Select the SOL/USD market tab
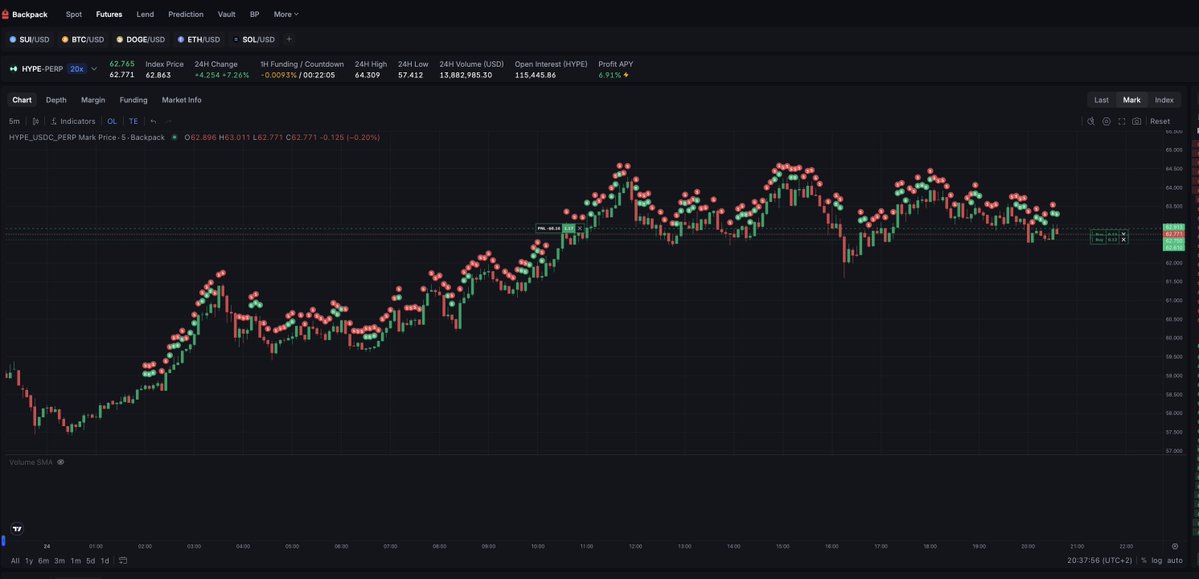Screen dimensions: 1199x579 (253, 39)
